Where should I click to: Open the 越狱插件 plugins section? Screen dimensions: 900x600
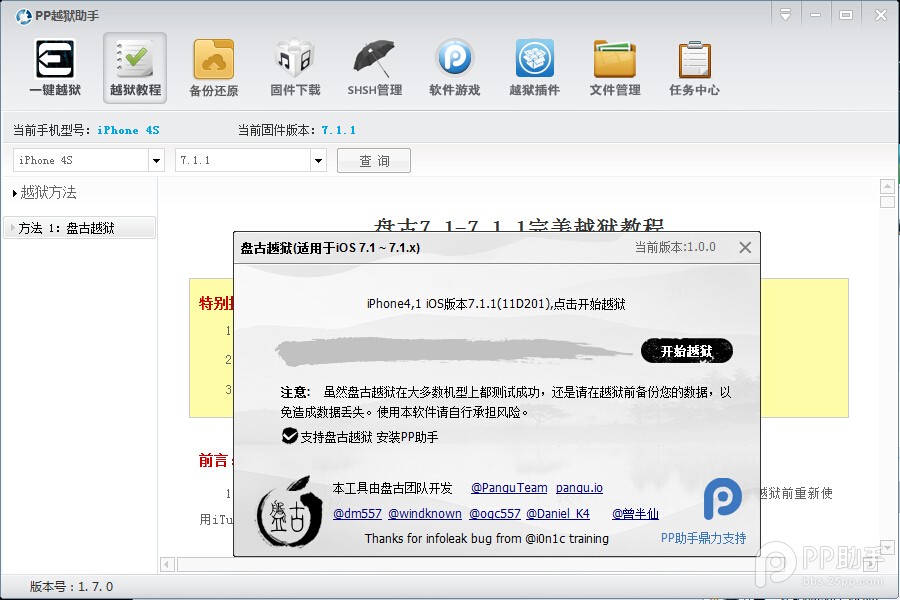pyautogui.click(x=534, y=67)
